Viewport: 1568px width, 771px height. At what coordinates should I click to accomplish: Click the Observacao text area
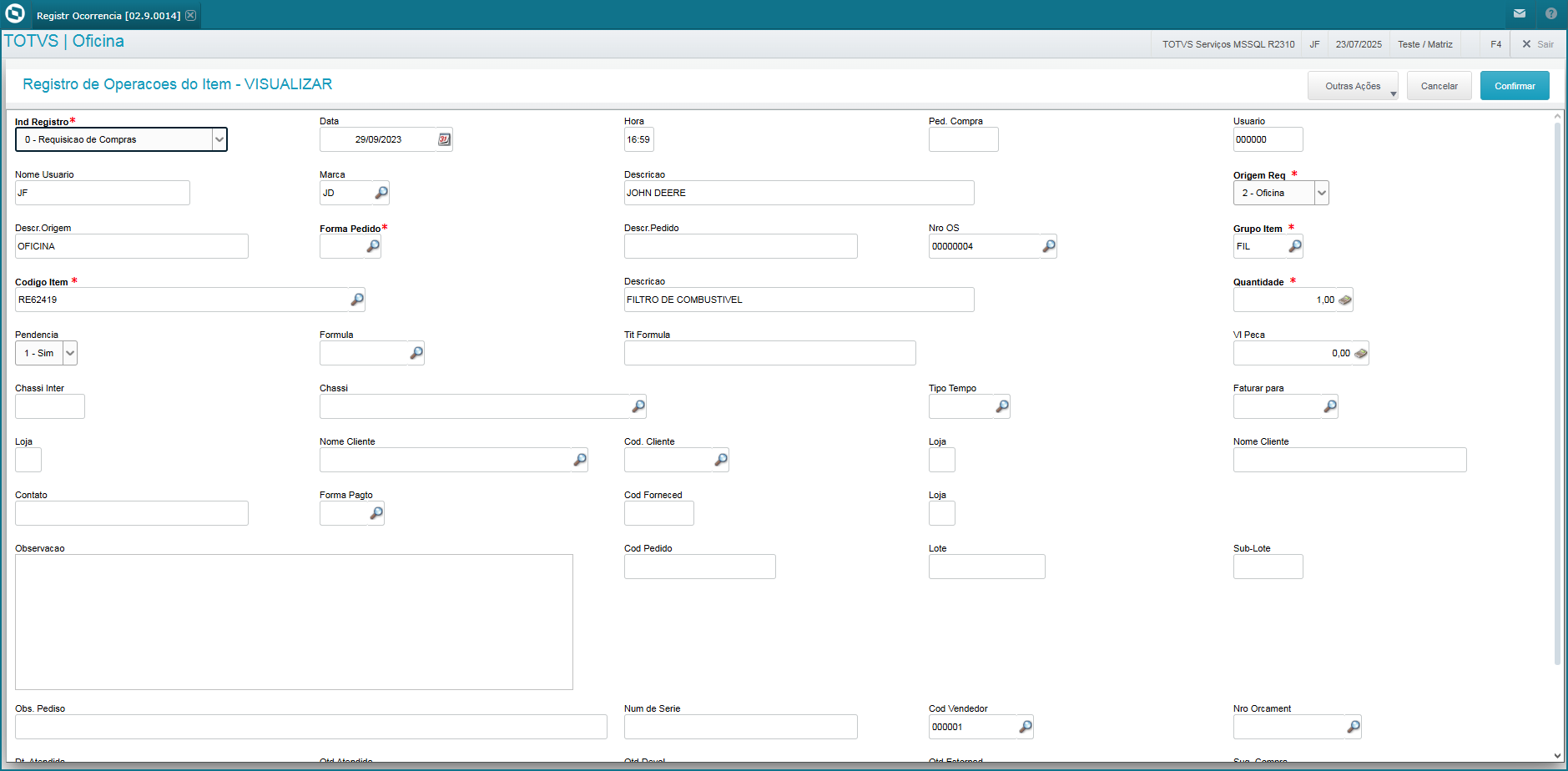294,622
